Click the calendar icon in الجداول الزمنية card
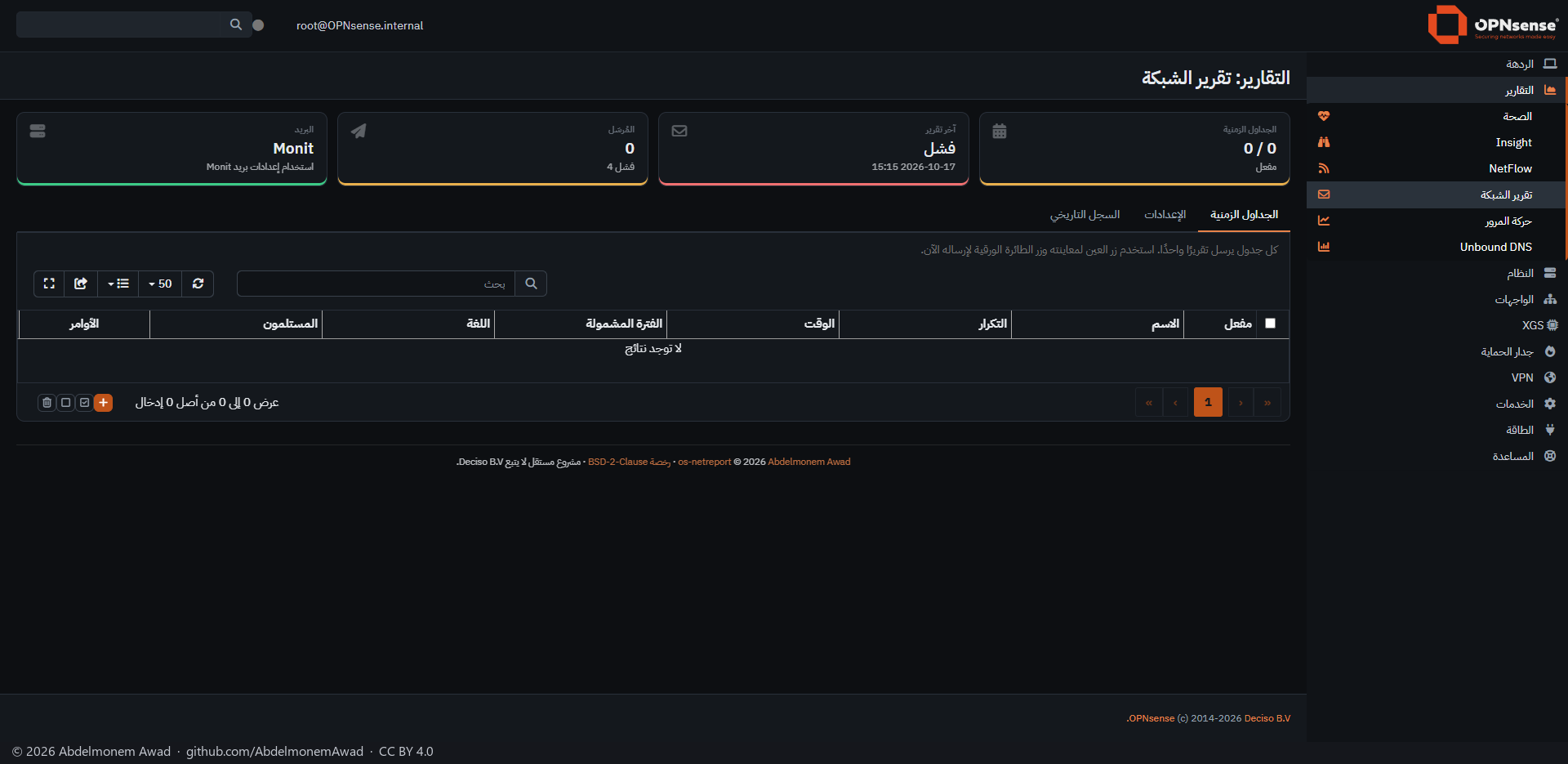This screenshot has height=764, width=1568. pos(1000,131)
